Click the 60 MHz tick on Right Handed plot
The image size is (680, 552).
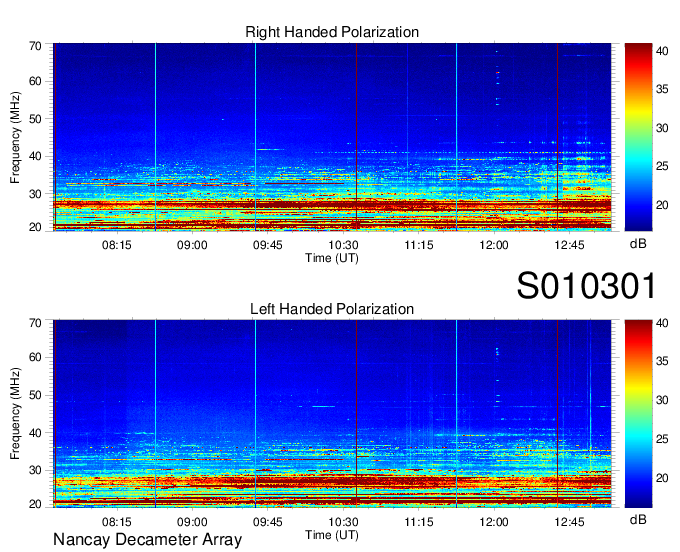(35, 82)
